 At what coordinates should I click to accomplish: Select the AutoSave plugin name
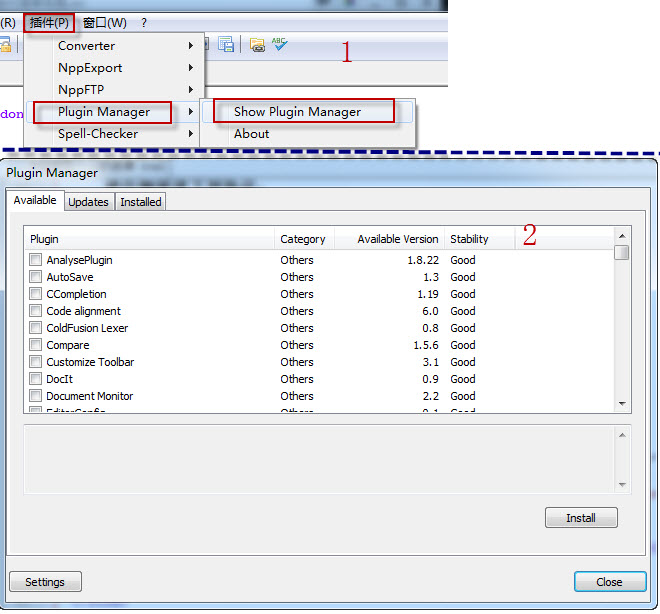click(x=70, y=277)
